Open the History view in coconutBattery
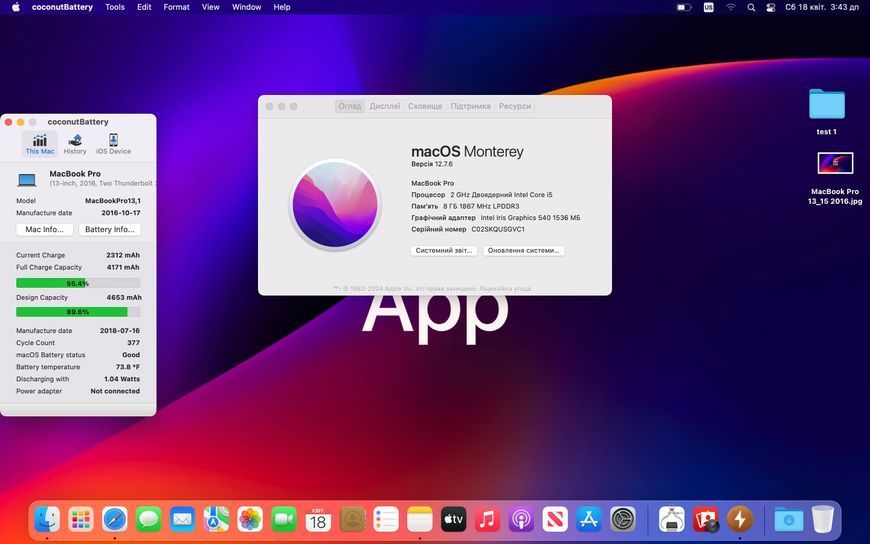Screen dimensions: 870x544 (75, 144)
